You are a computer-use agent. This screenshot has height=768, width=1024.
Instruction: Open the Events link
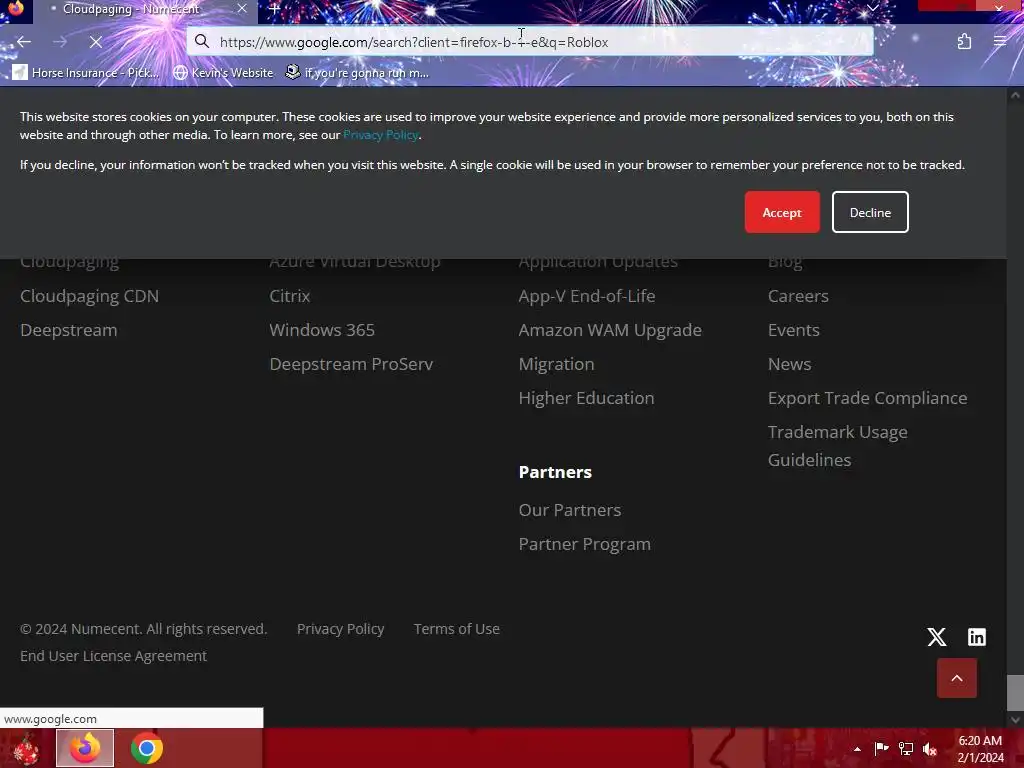point(793,330)
